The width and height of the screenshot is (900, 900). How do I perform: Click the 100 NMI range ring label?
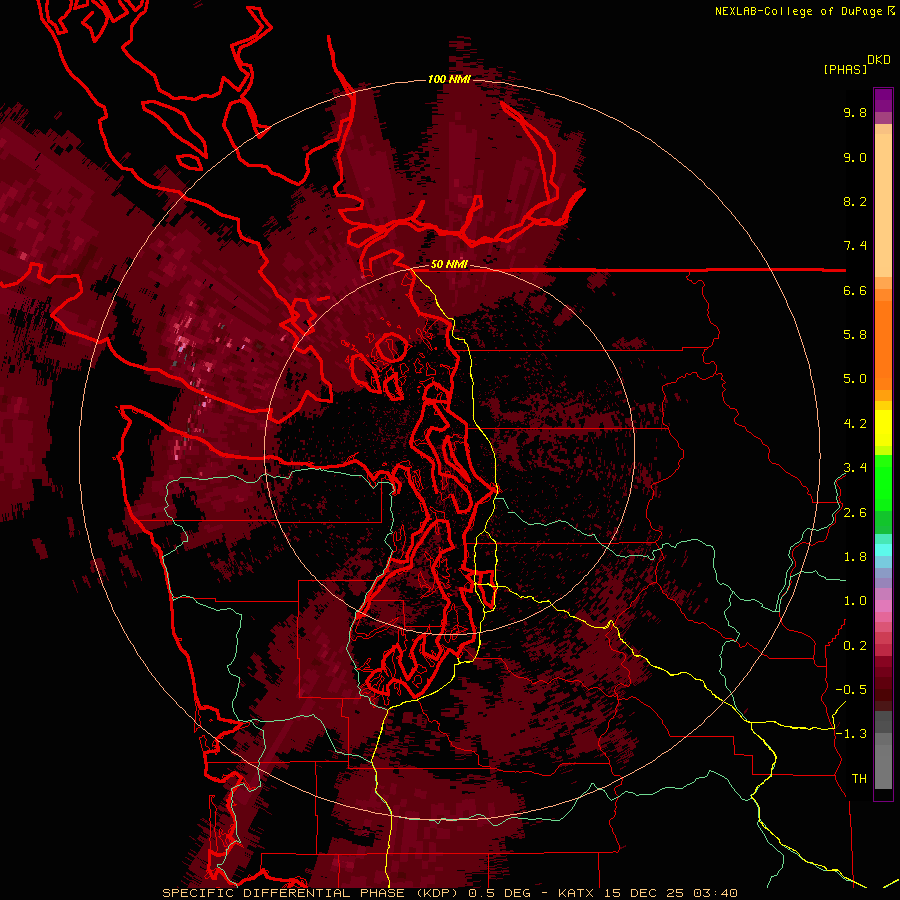point(449,79)
